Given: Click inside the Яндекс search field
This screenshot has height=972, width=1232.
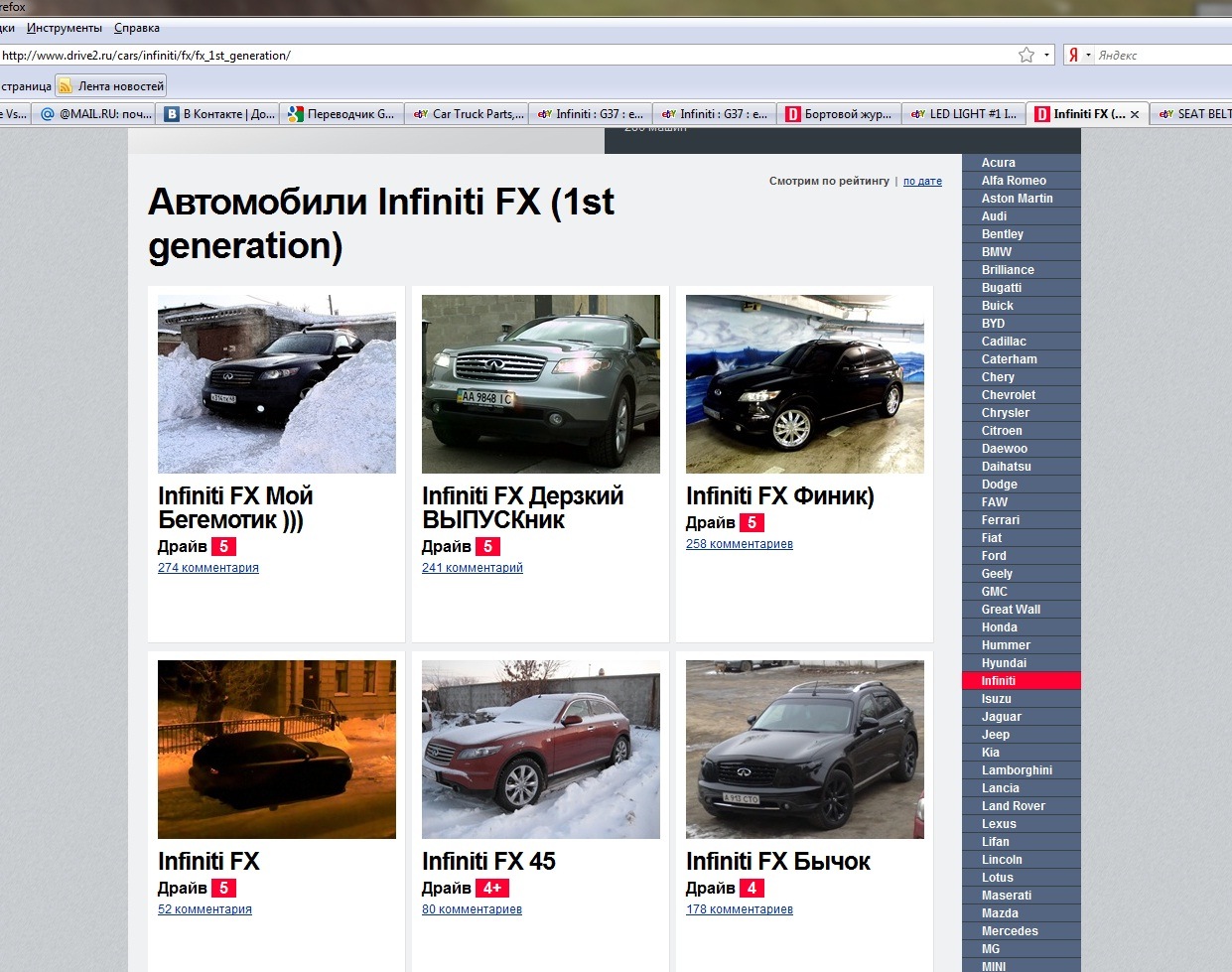Looking at the screenshot, I should [x=1164, y=56].
